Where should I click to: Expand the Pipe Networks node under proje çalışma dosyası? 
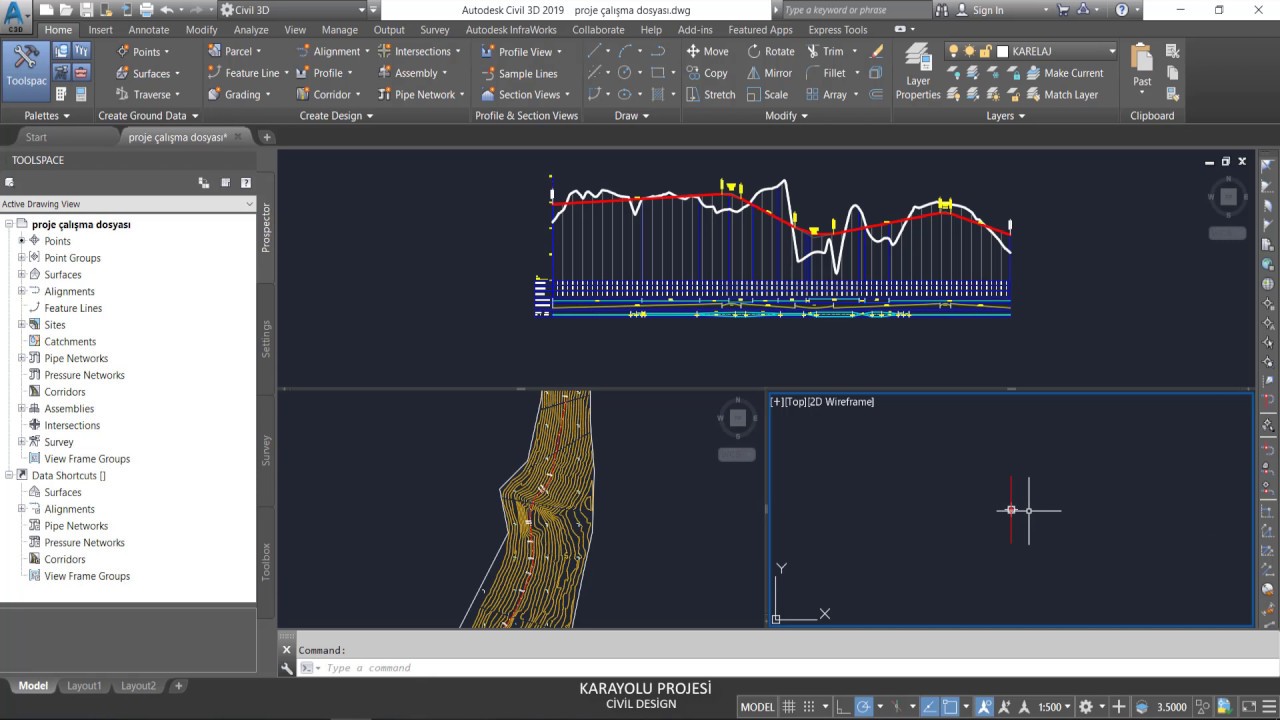click(22, 358)
